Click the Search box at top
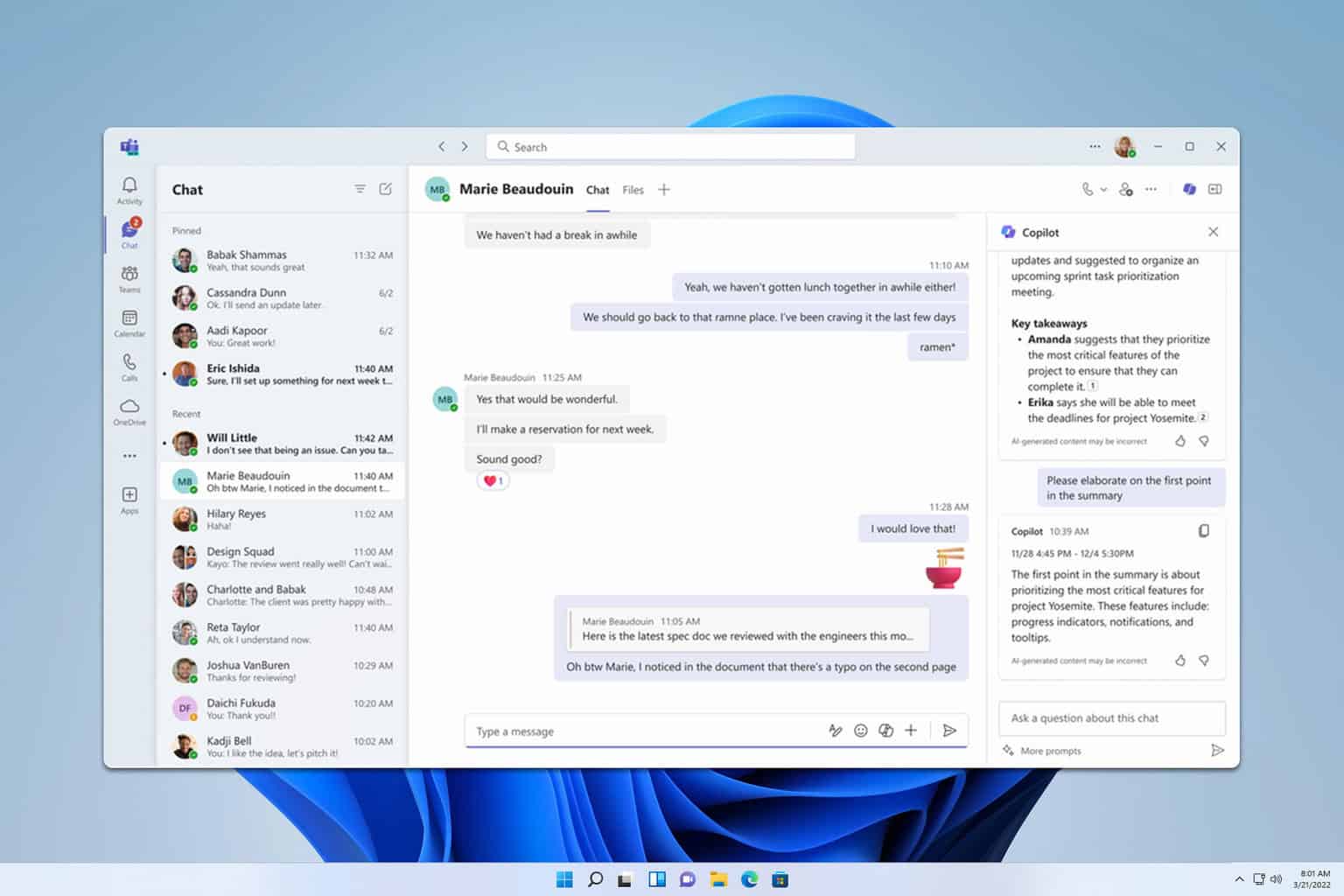Image resolution: width=1344 pixels, height=896 pixels. pos(670,146)
